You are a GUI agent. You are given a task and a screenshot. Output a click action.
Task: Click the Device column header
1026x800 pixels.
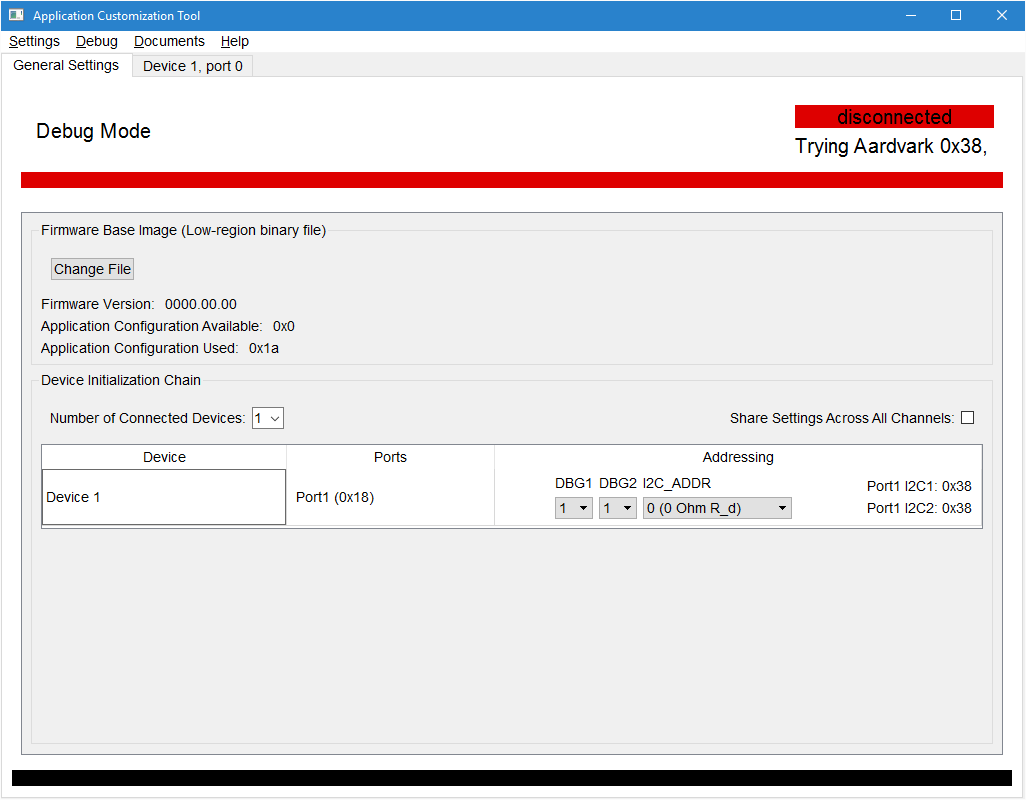[164, 457]
